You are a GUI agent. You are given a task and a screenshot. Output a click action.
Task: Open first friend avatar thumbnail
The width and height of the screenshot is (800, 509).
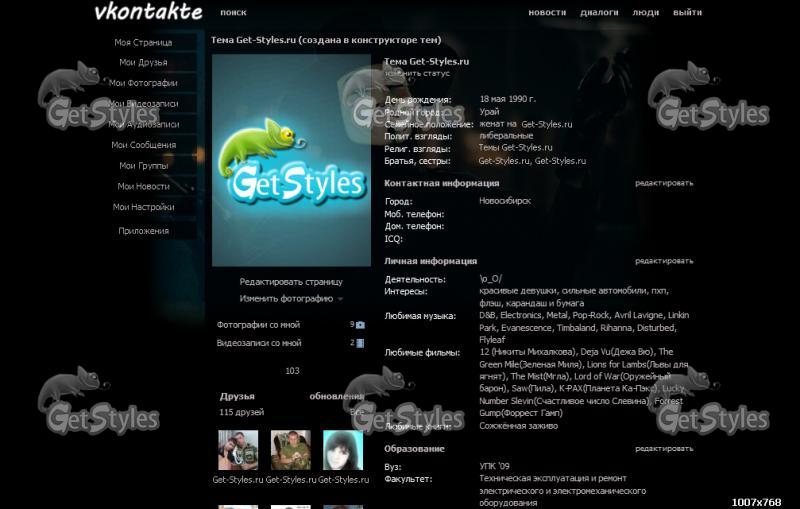[238, 450]
